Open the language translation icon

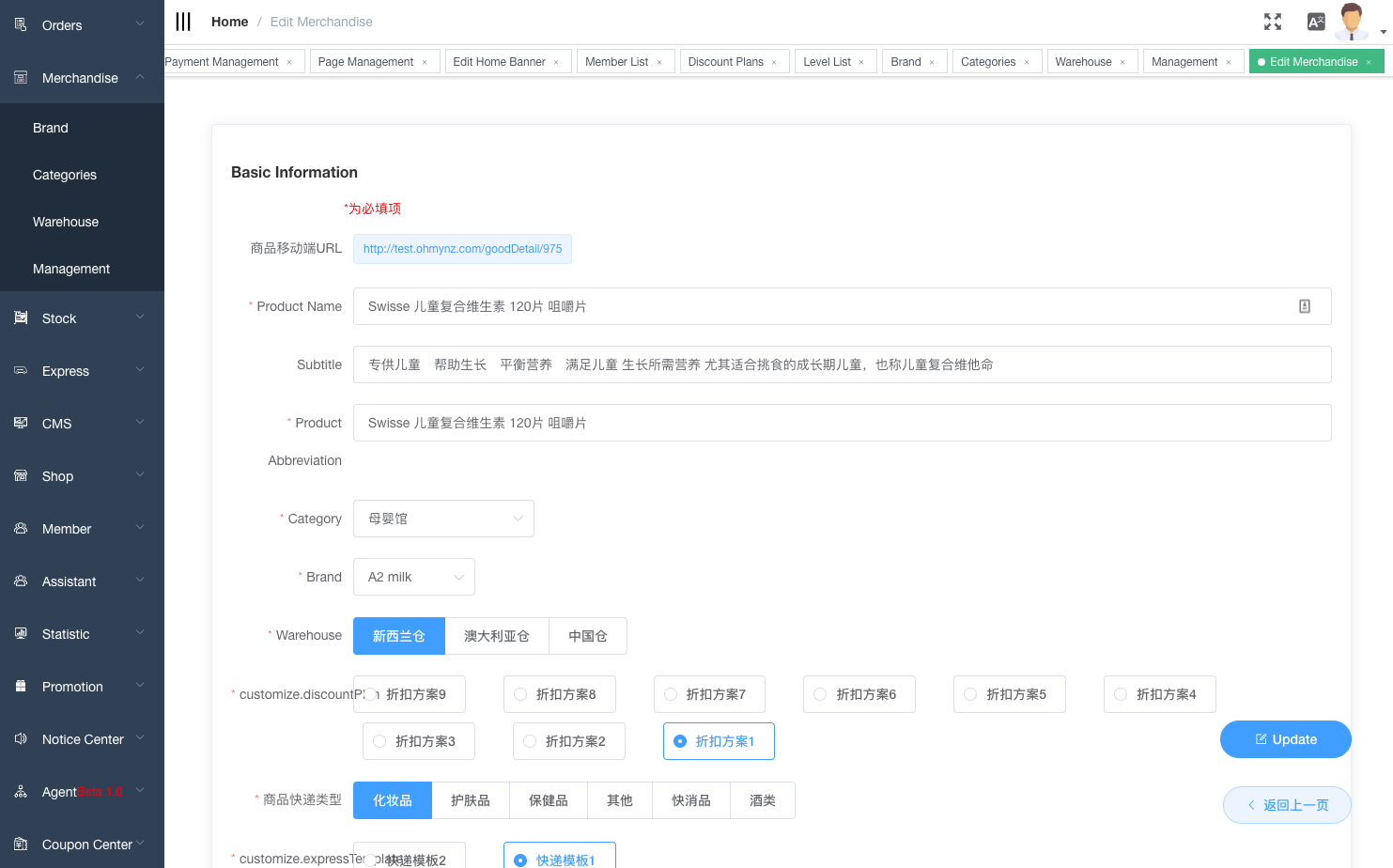[1316, 22]
